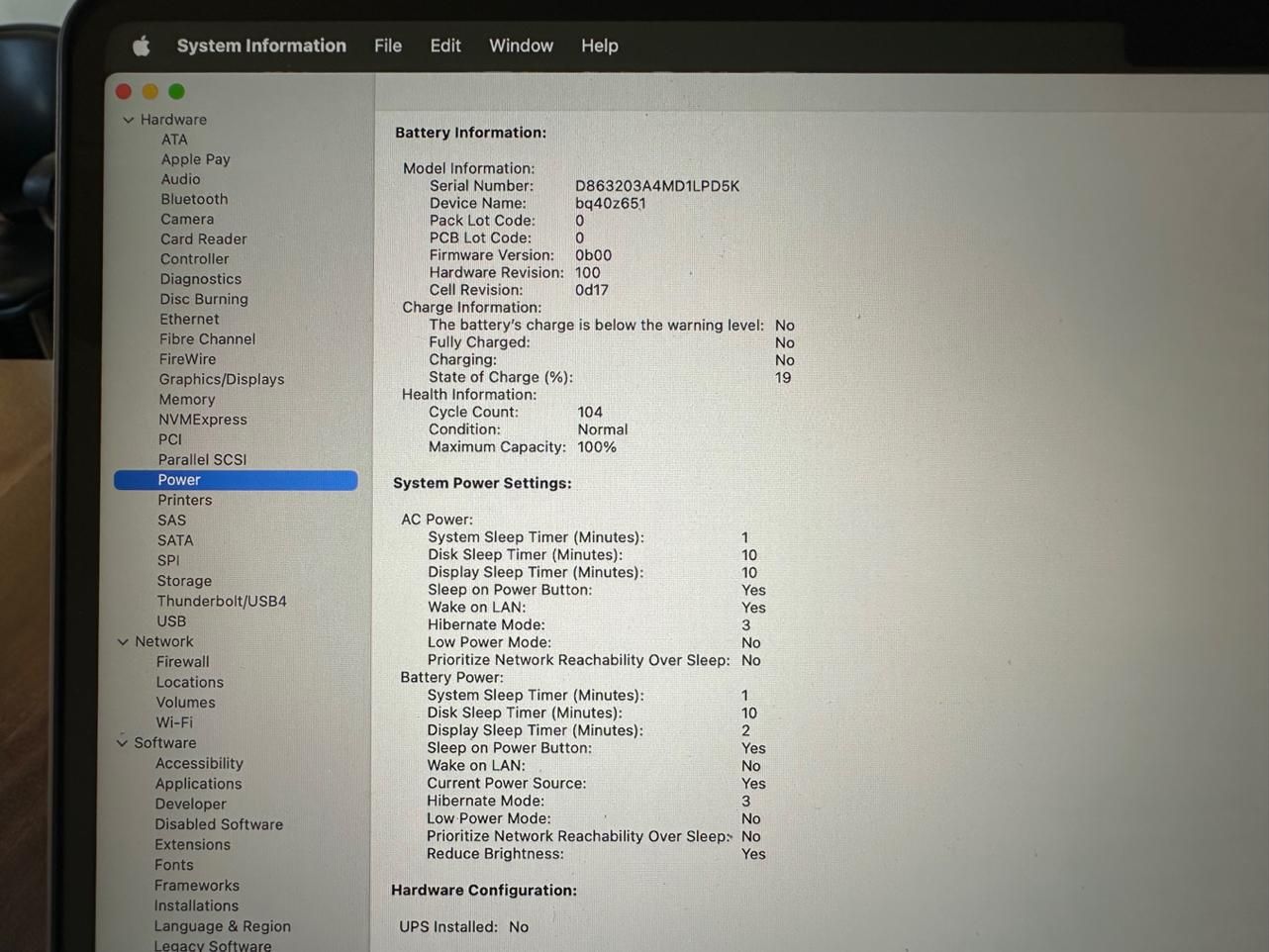Open the System Information app menu
Viewport: 1269px width, 952px height.
pos(261,46)
